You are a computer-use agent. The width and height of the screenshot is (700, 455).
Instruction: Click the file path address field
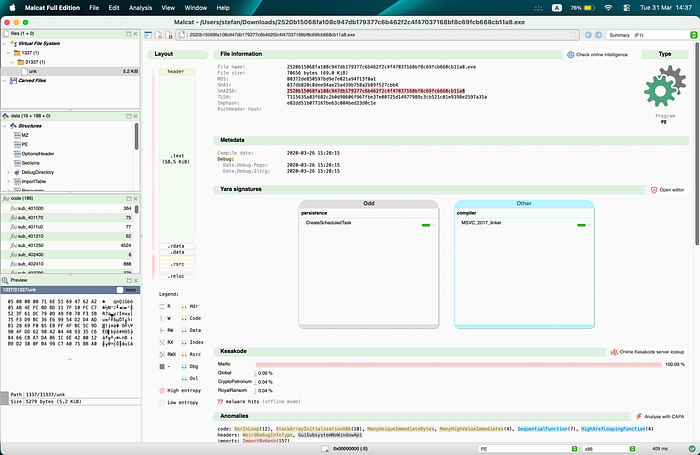point(378,35)
